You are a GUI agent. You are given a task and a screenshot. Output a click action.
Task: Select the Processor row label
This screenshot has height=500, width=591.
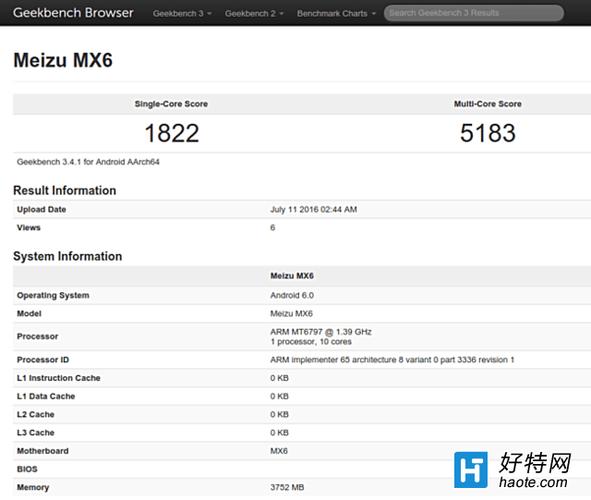37,336
